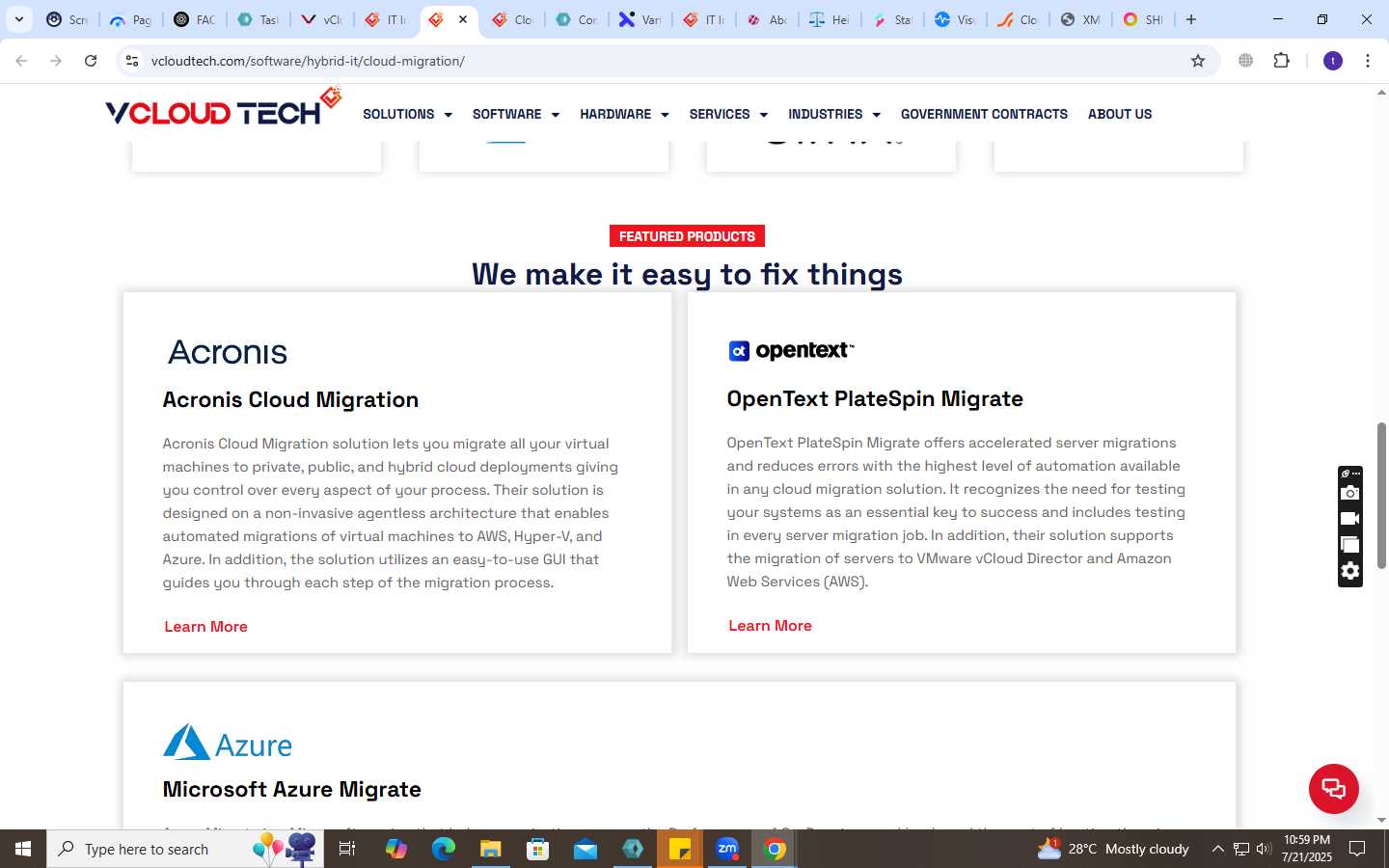The width and height of the screenshot is (1389, 868).
Task: Go back to the previous page
Action: 21,61
